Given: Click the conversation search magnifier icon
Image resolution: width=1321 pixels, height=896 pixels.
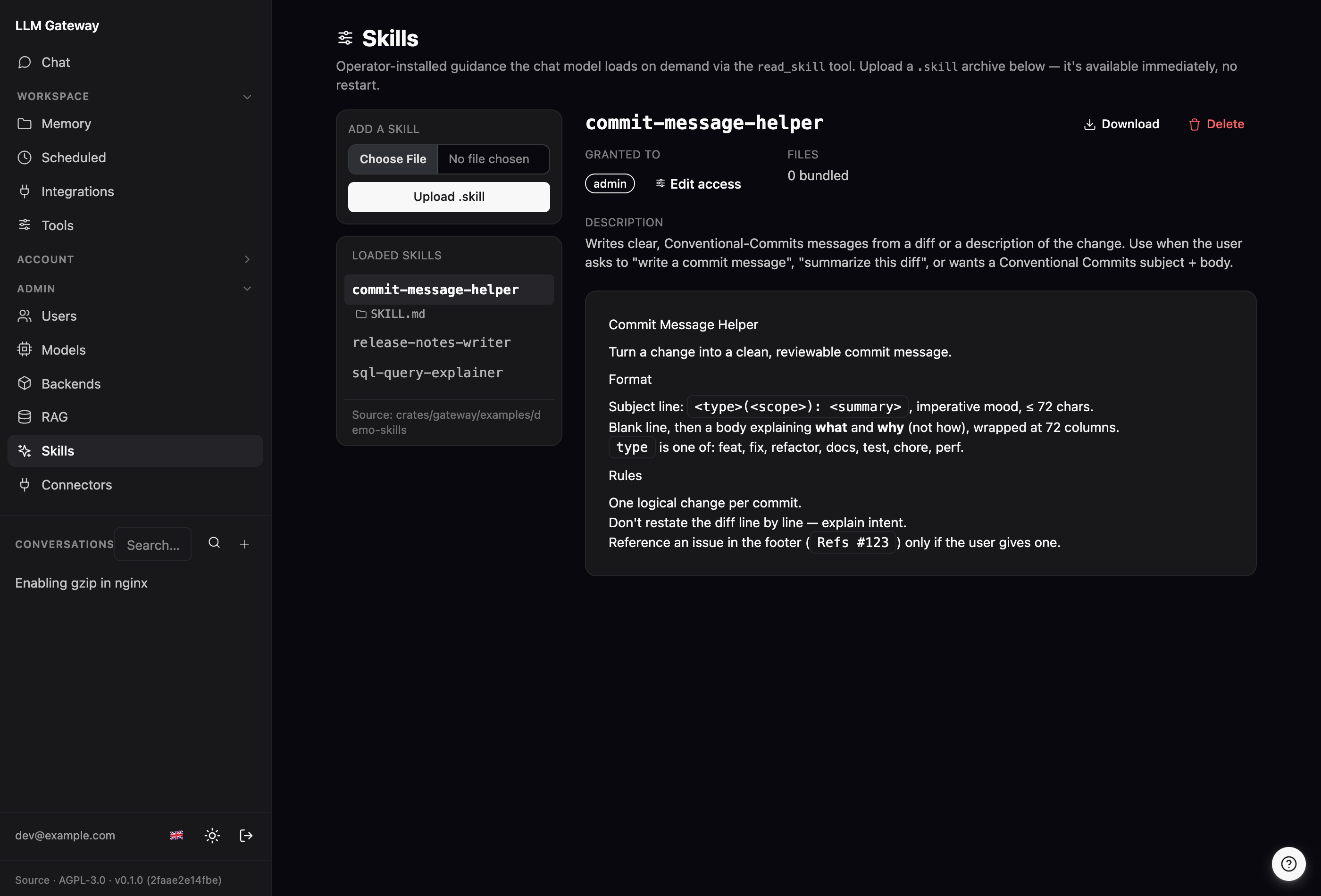Looking at the screenshot, I should pos(214,543).
